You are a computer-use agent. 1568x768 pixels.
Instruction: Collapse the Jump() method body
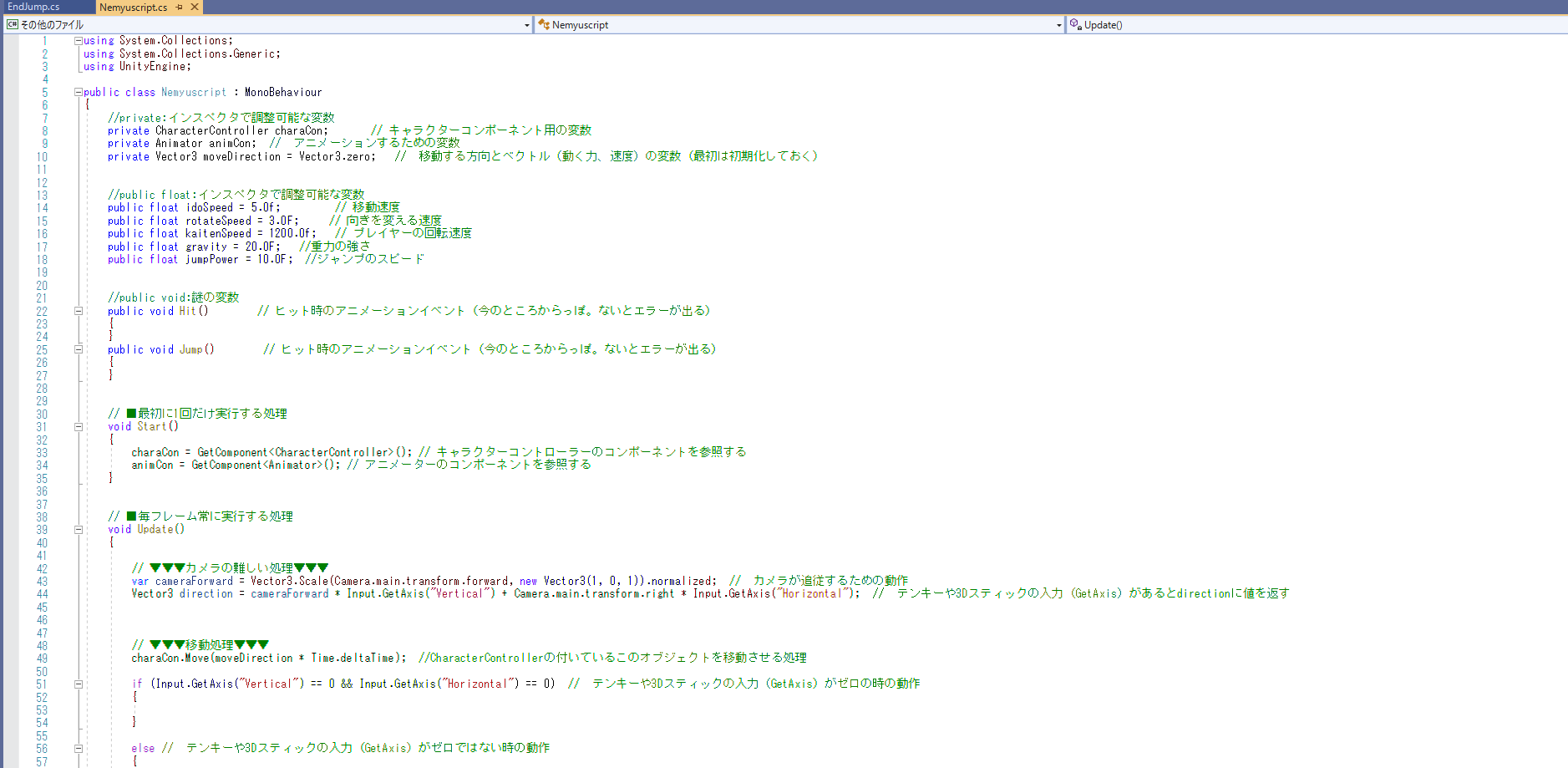pyautogui.click(x=79, y=348)
